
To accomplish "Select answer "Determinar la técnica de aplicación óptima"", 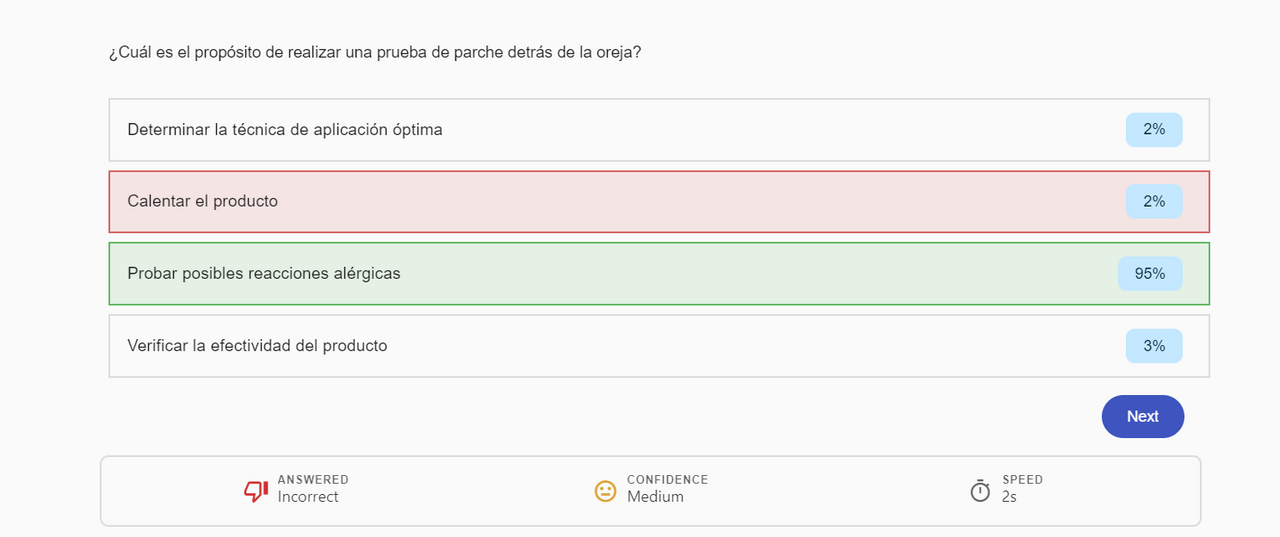I will coord(285,130).
